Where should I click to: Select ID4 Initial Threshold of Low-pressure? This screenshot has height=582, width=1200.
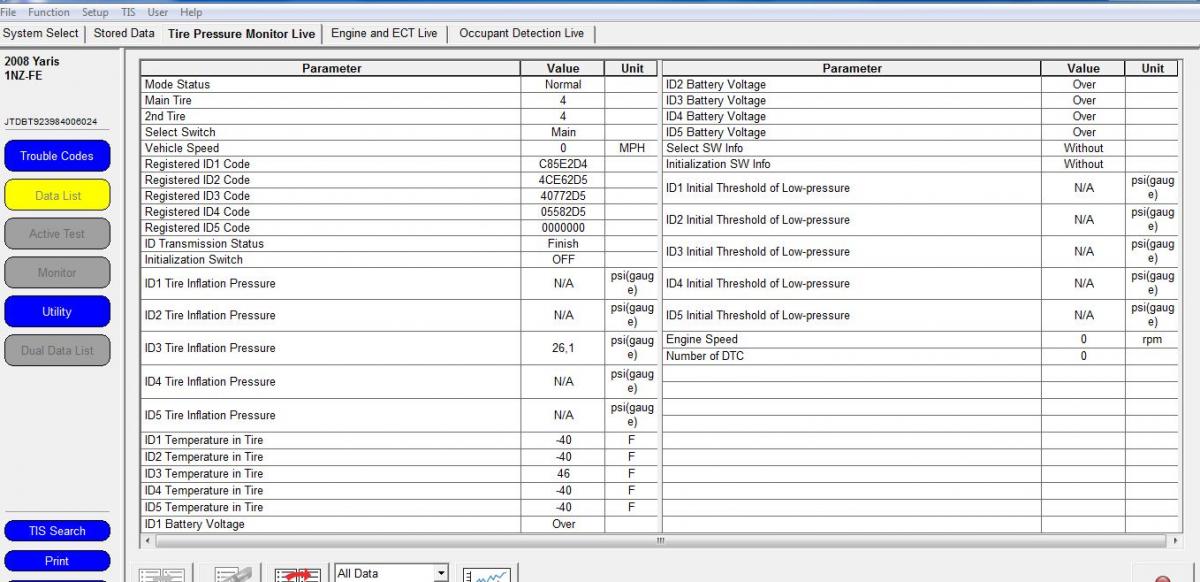pyautogui.click(x=851, y=284)
